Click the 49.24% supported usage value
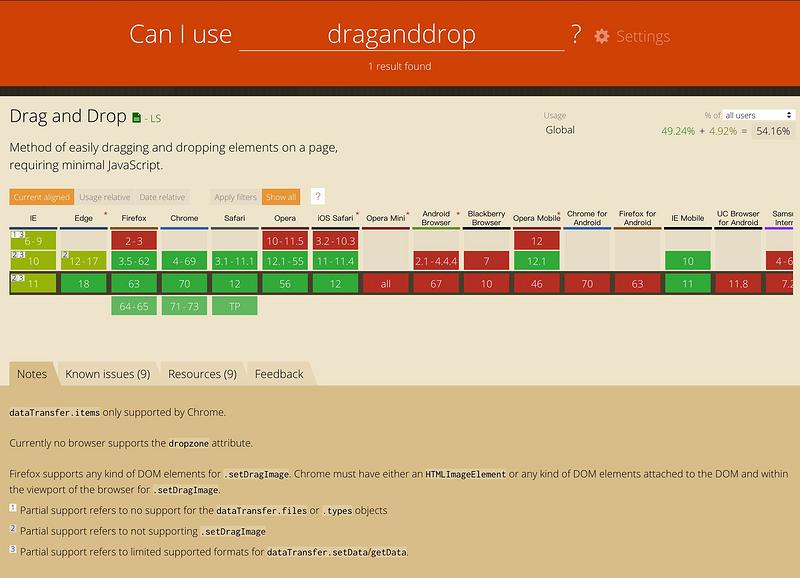The width and height of the screenshot is (800, 578). point(678,131)
